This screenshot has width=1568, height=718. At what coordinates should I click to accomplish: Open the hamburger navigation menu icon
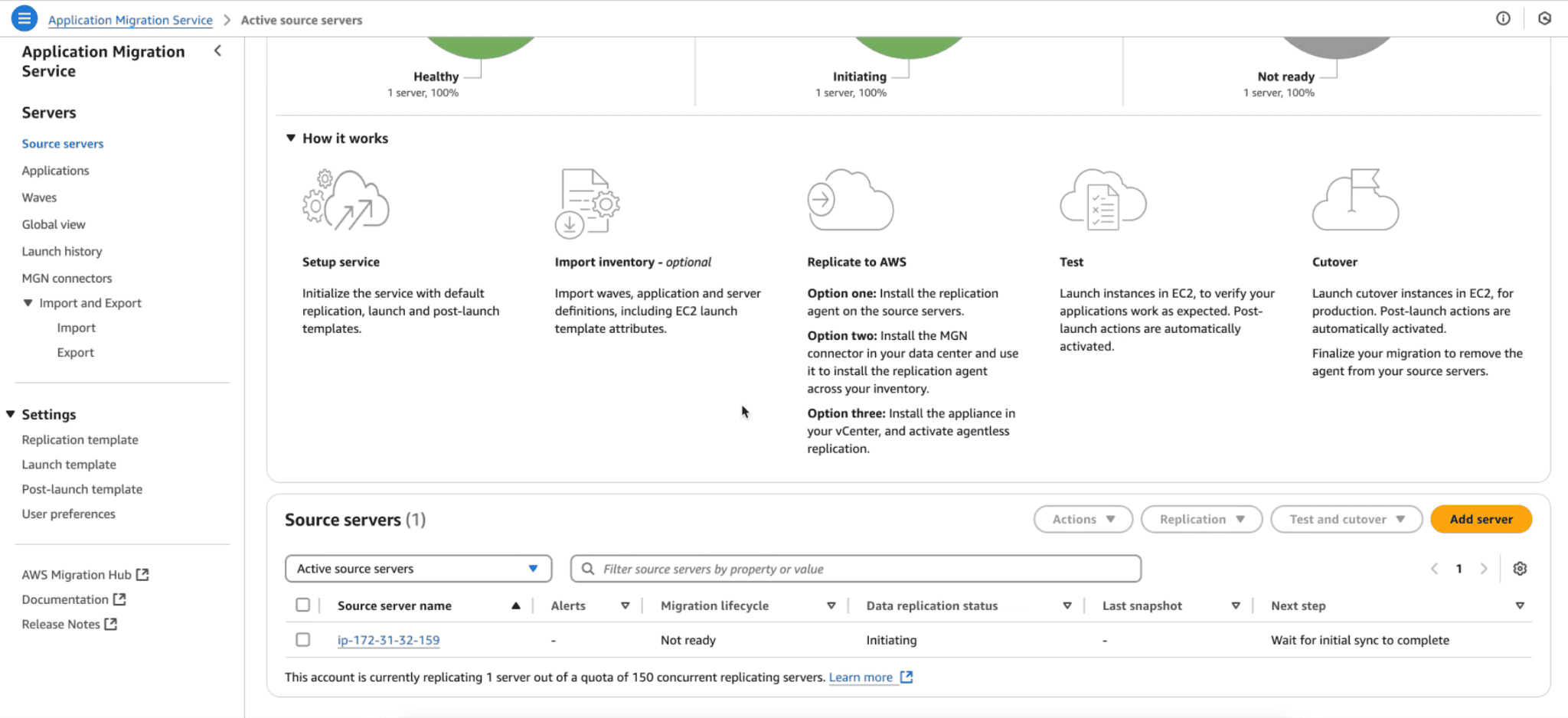(24, 18)
